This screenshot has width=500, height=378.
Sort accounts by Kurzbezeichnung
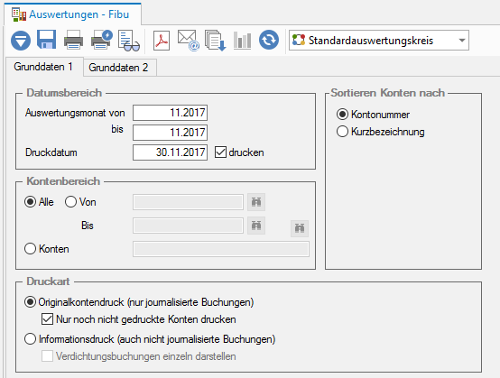[x=342, y=132]
